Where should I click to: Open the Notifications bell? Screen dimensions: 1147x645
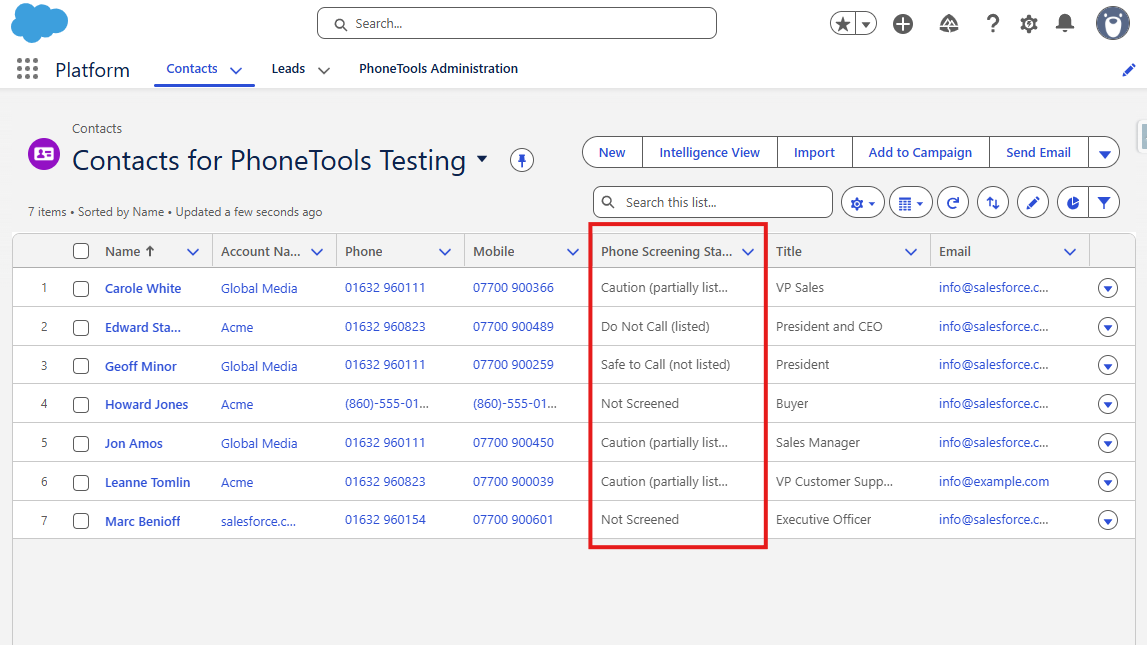tap(1065, 24)
